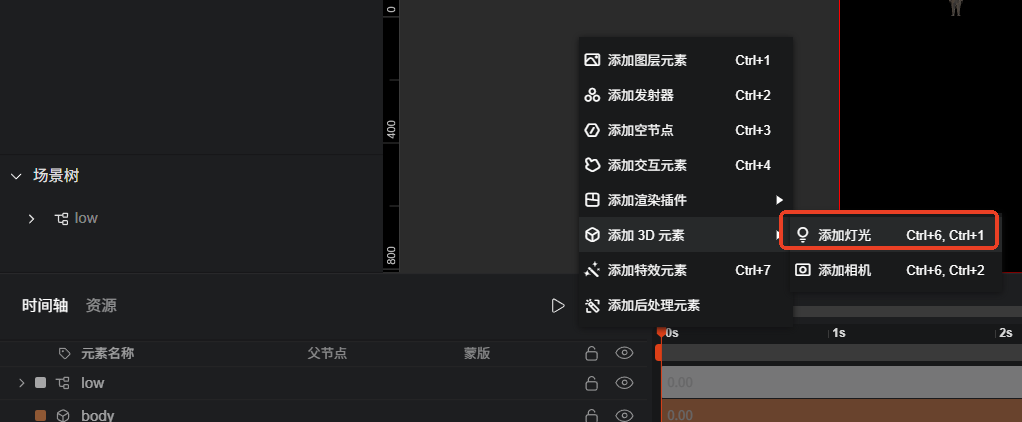Click the cube icon beside 添加 3D 元素
The height and width of the screenshot is (422, 1022).
[592, 235]
